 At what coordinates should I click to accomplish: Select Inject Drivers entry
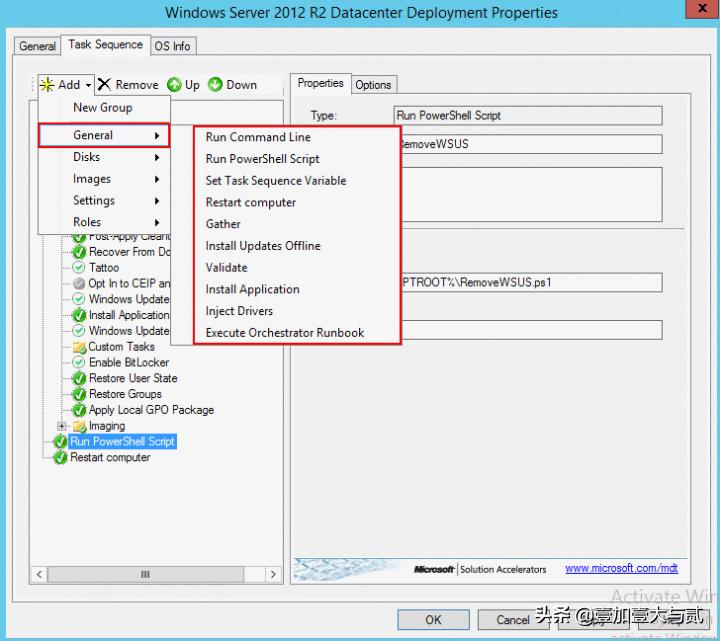[239, 311]
